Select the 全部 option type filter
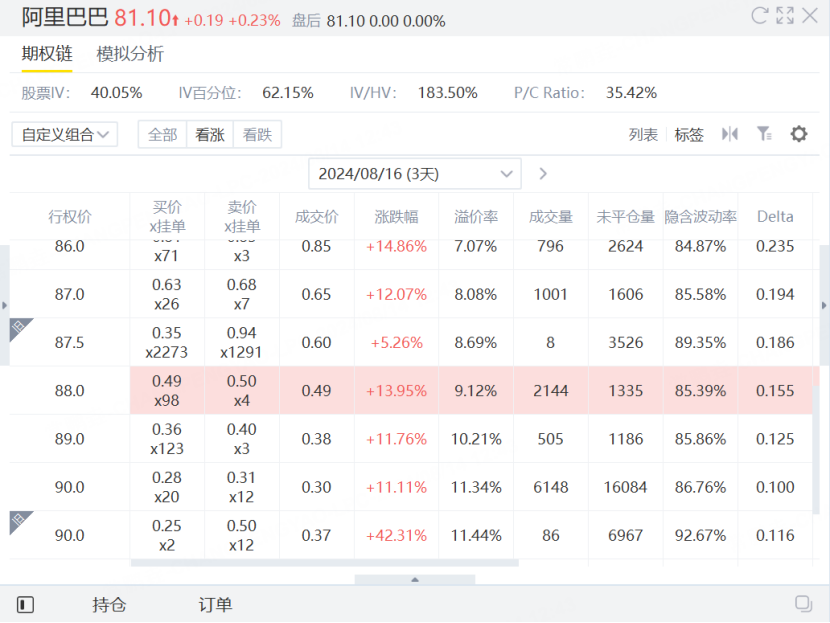Viewport: 830px width, 623px height. pyautogui.click(x=162, y=135)
